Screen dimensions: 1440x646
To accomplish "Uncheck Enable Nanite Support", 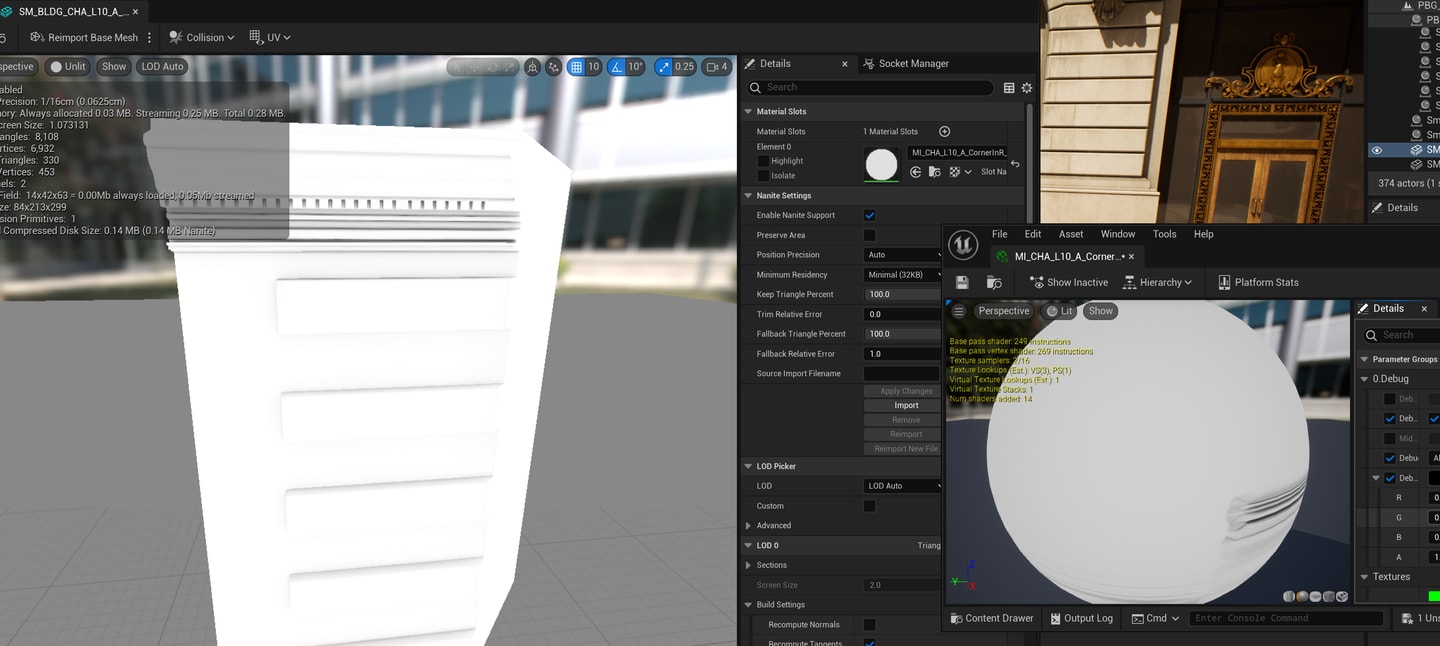I will click(x=869, y=215).
